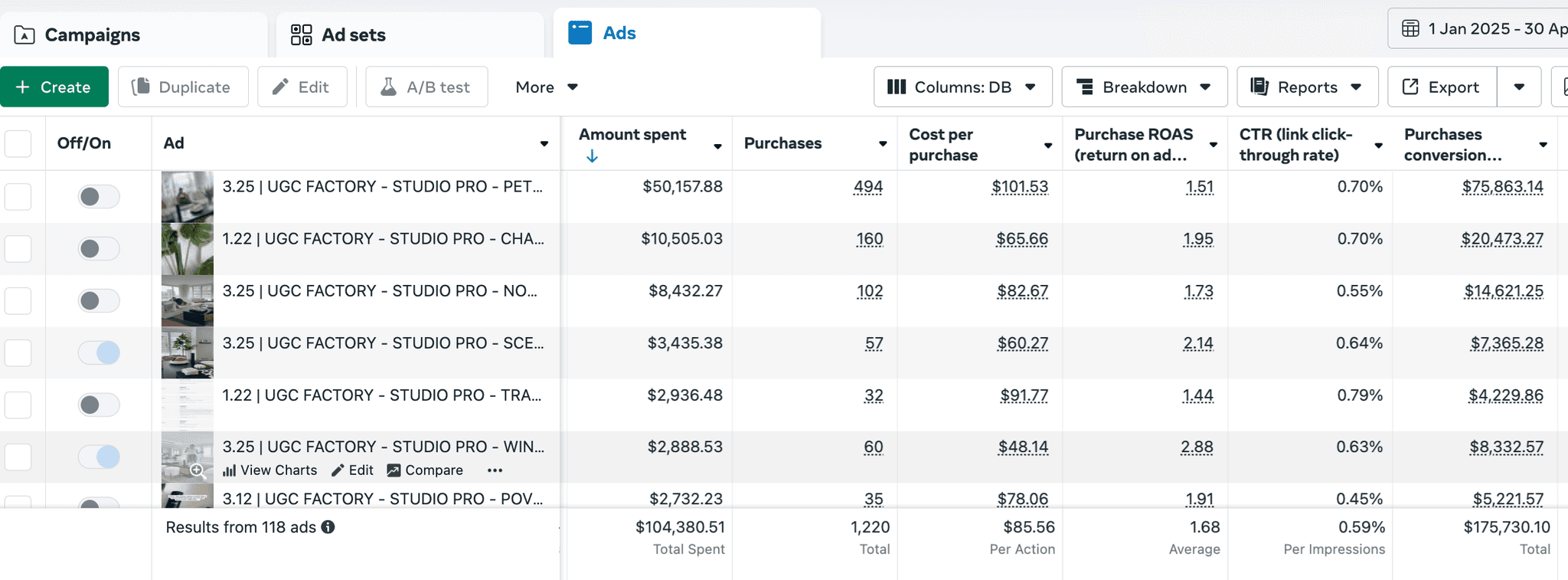This screenshot has width=1568, height=580.
Task: Click the ROAS value 2.14
Action: coord(1198,343)
